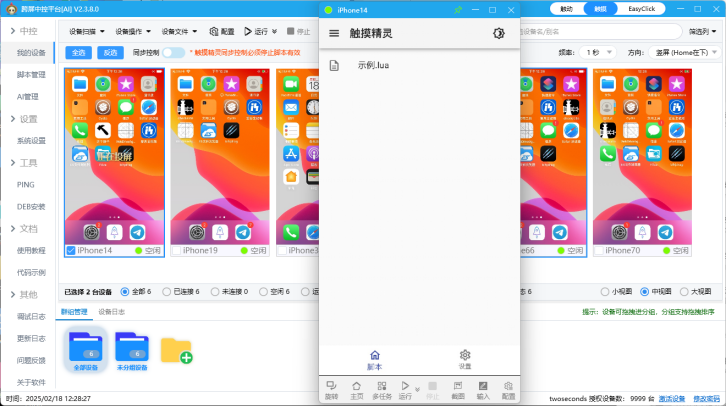Open the hamburger menu in 触摸精灵
The image size is (726, 406).
(x=334, y=34)
